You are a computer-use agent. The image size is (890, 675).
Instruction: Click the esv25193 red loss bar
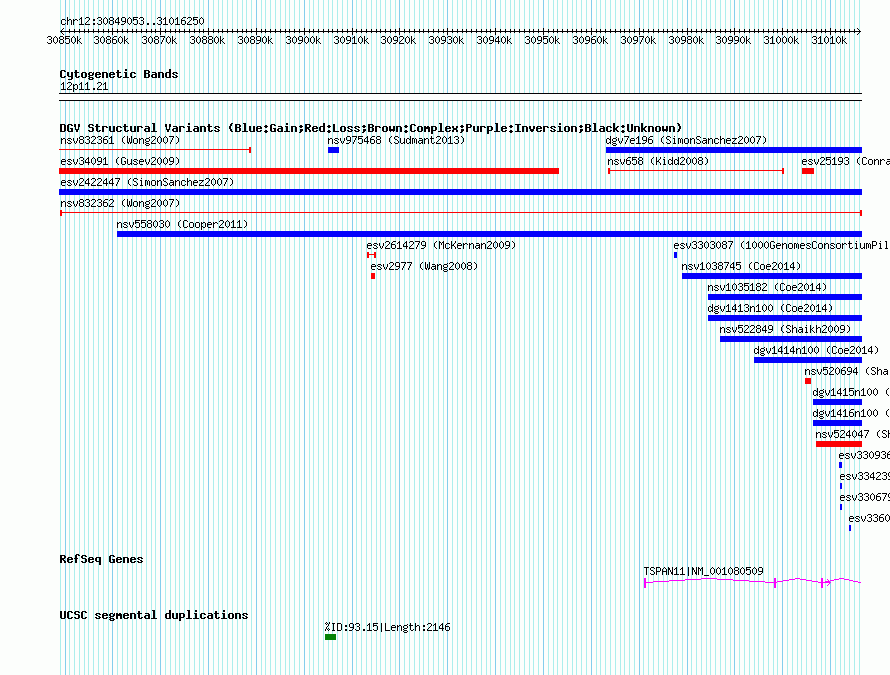click(808, 171)
